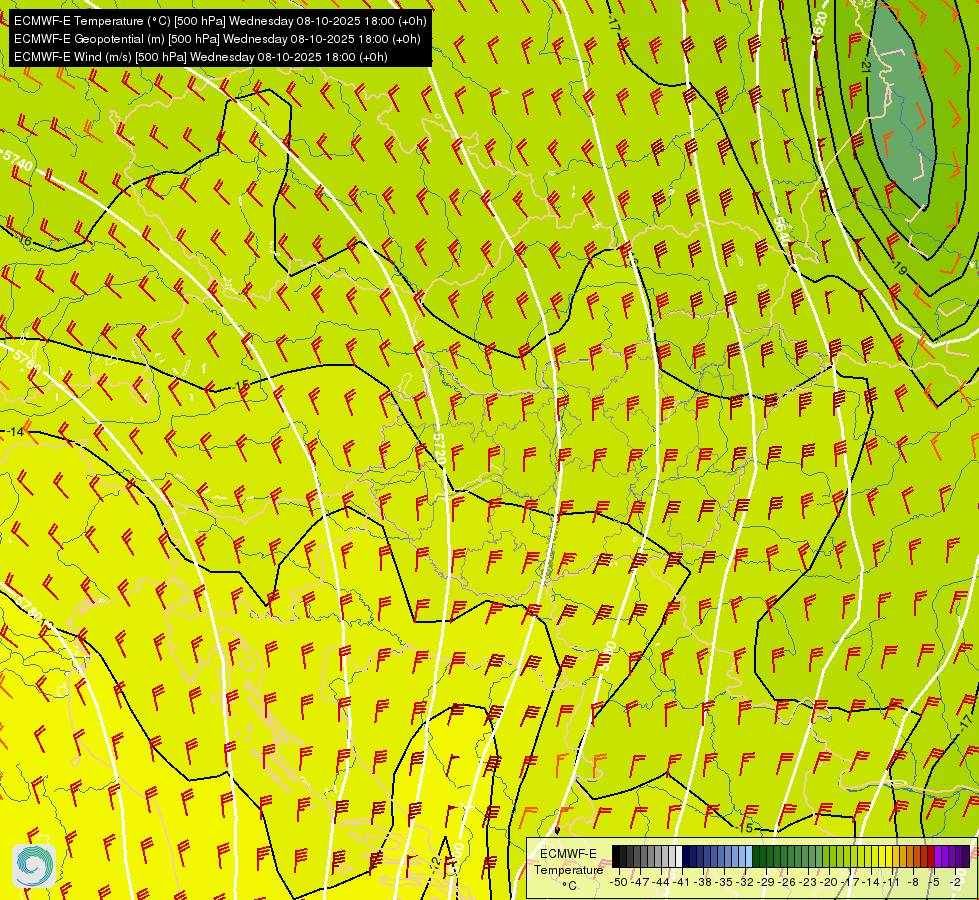979x900 pixels.
Task: Click the -47 legend tick label
Action: coord(640,882)
